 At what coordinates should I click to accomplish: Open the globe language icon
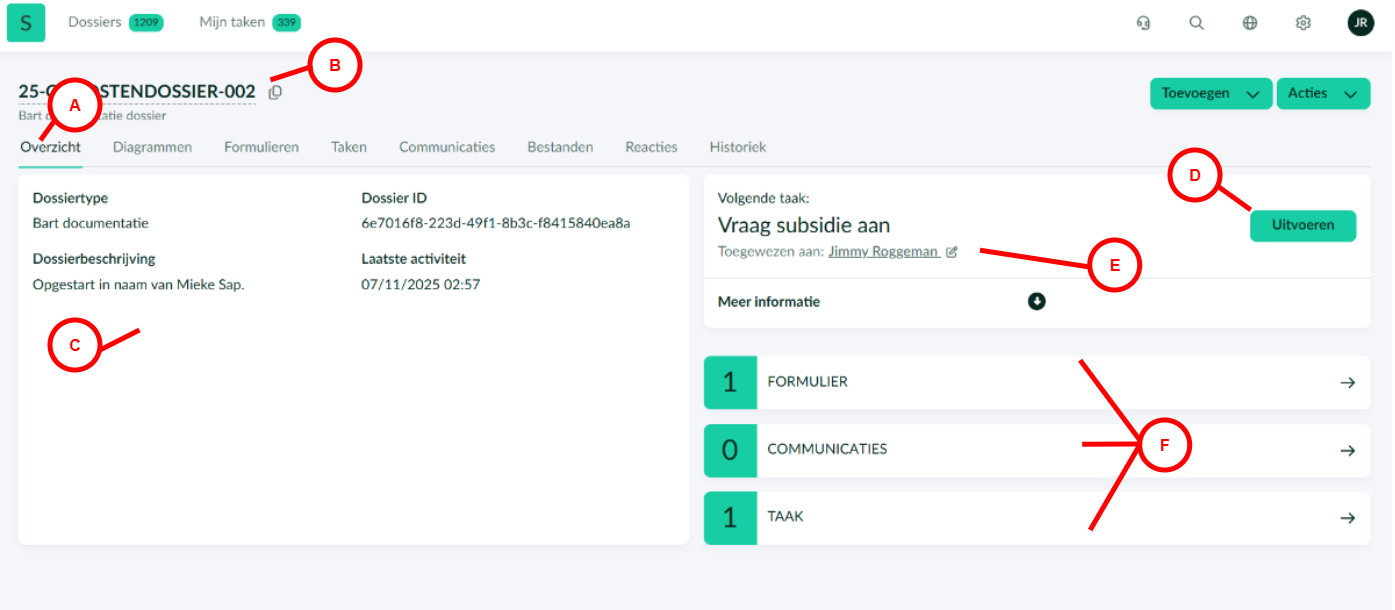pos(1250,23)
